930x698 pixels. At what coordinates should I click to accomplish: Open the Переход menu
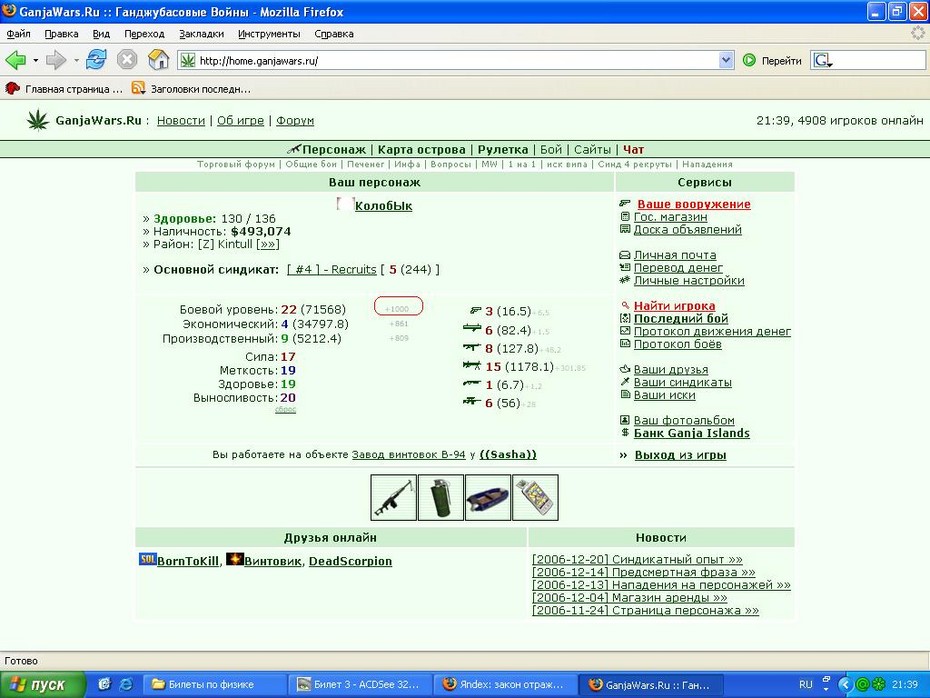tap(144, 34)
